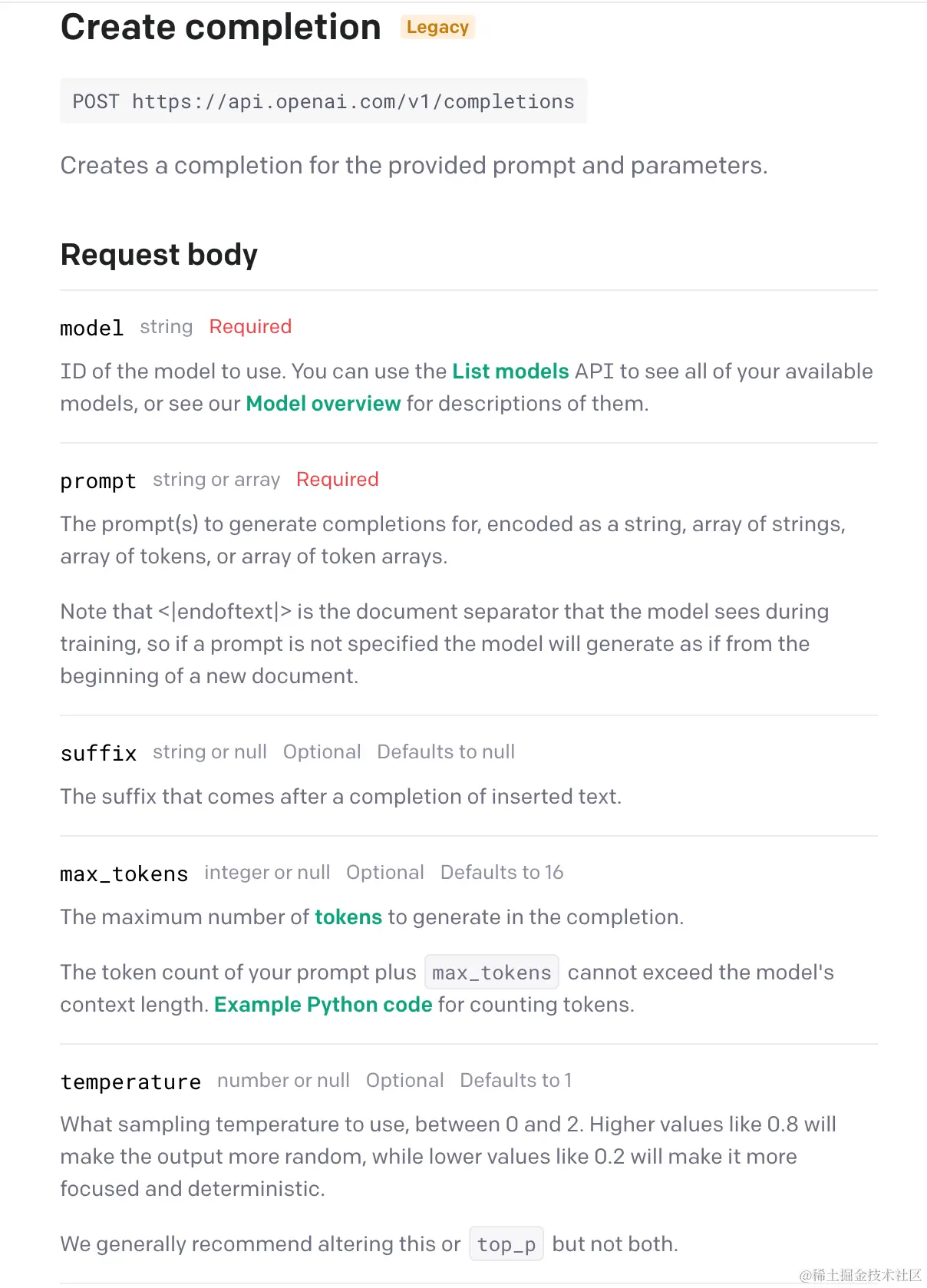Click the Legacy badge beside the title
The width and height of the screenshot is (927, 1288).
click(437, 28)
